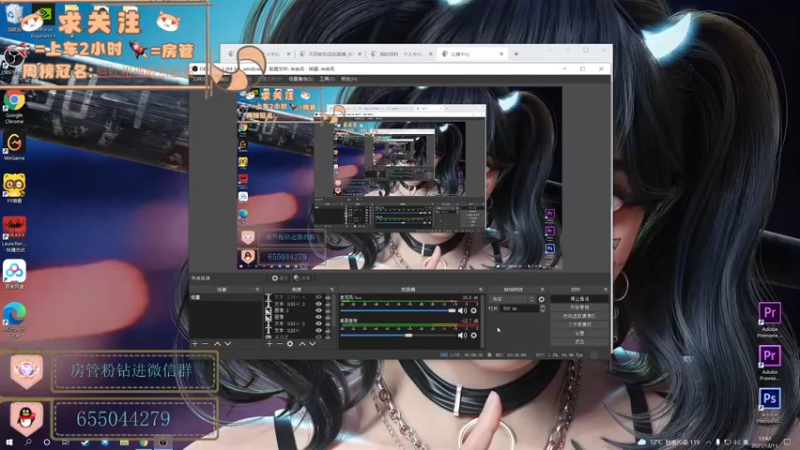Image resolution: width=800 pixels, height=450 pixels.
Task: Open Mic/Aux audio settings gear
Action: click(473, 310)
